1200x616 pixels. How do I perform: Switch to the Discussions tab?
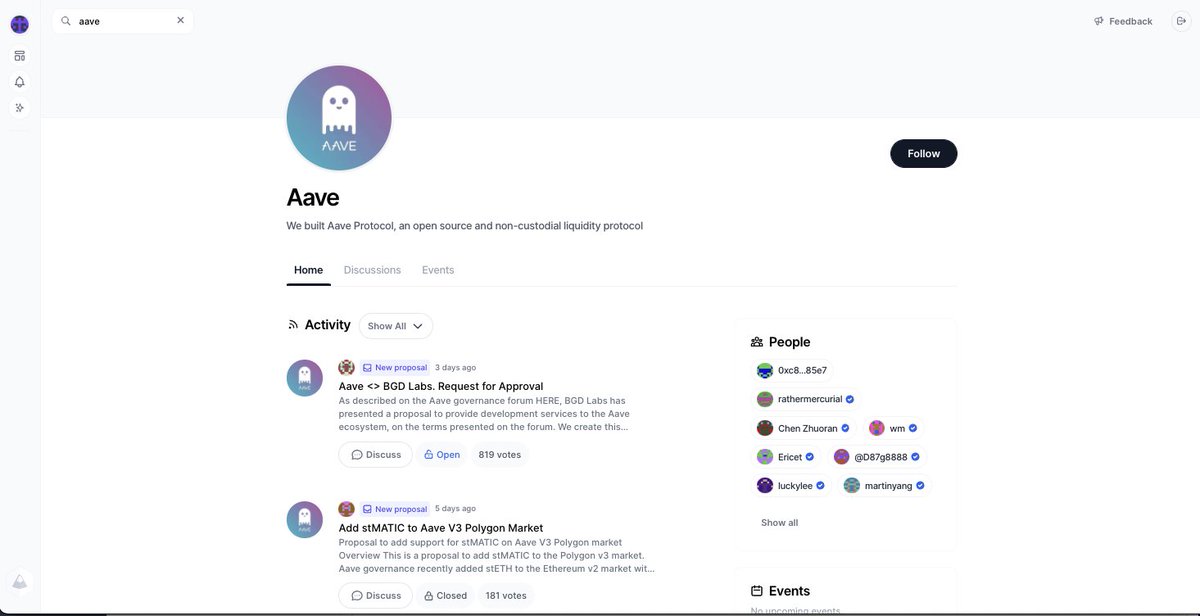[372, 270]
